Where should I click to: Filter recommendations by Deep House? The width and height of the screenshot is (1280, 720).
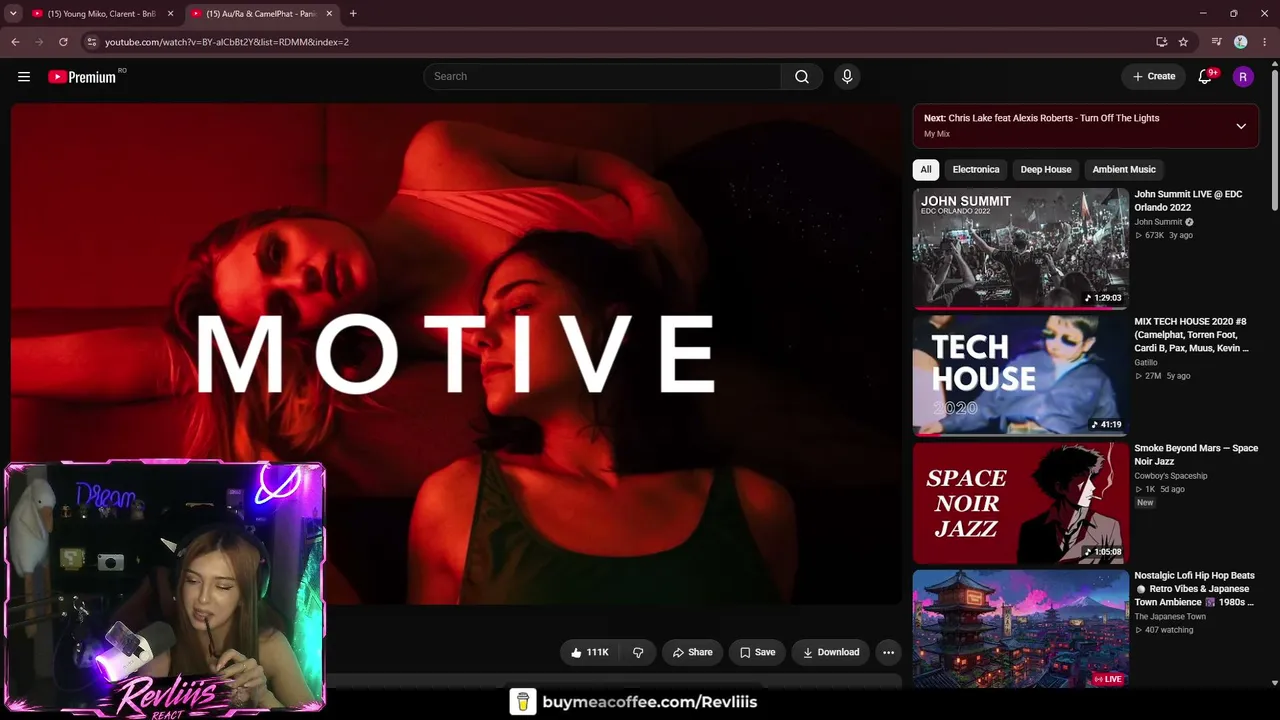[1046, 169]
